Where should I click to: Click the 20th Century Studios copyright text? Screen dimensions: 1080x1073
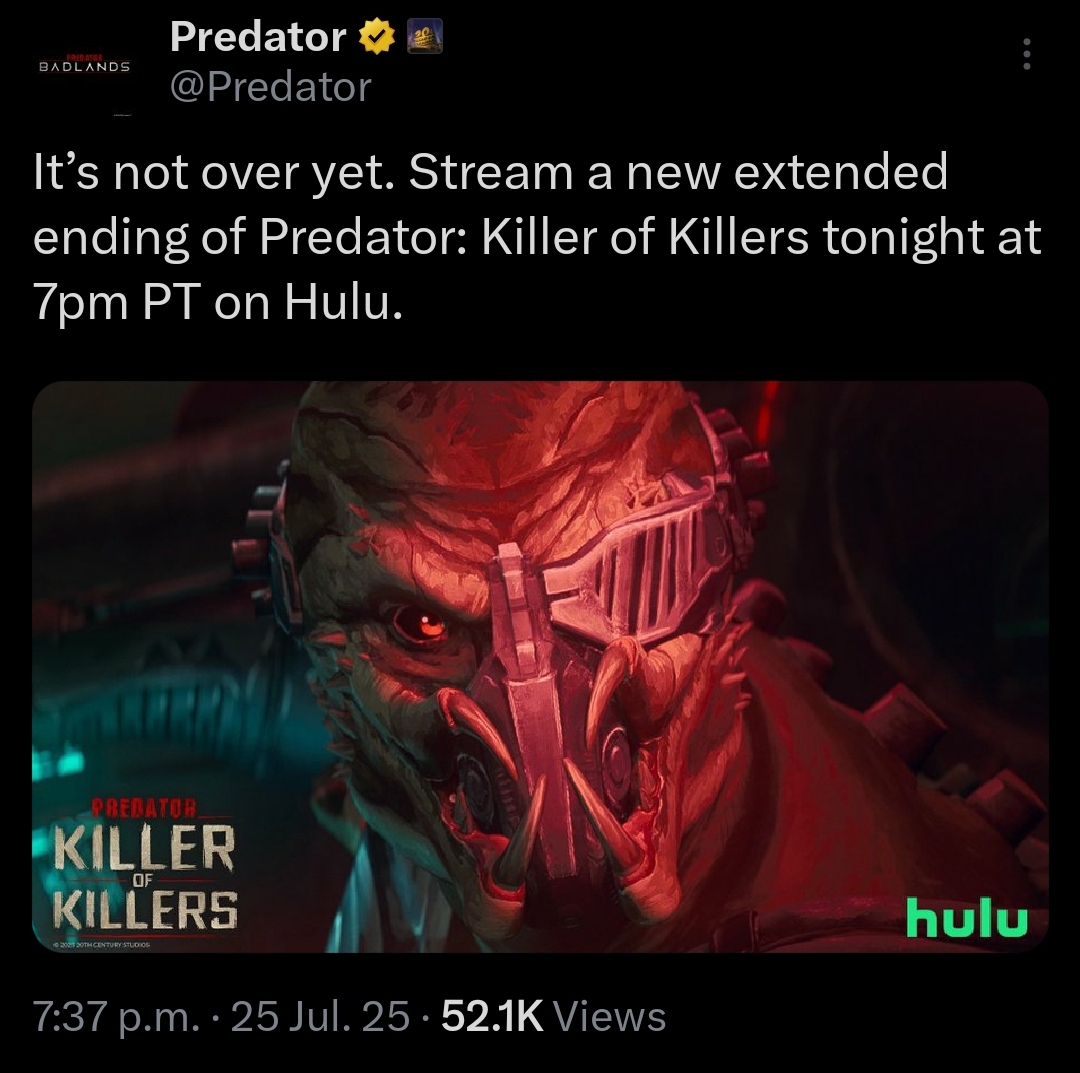(x=105, y=946)
